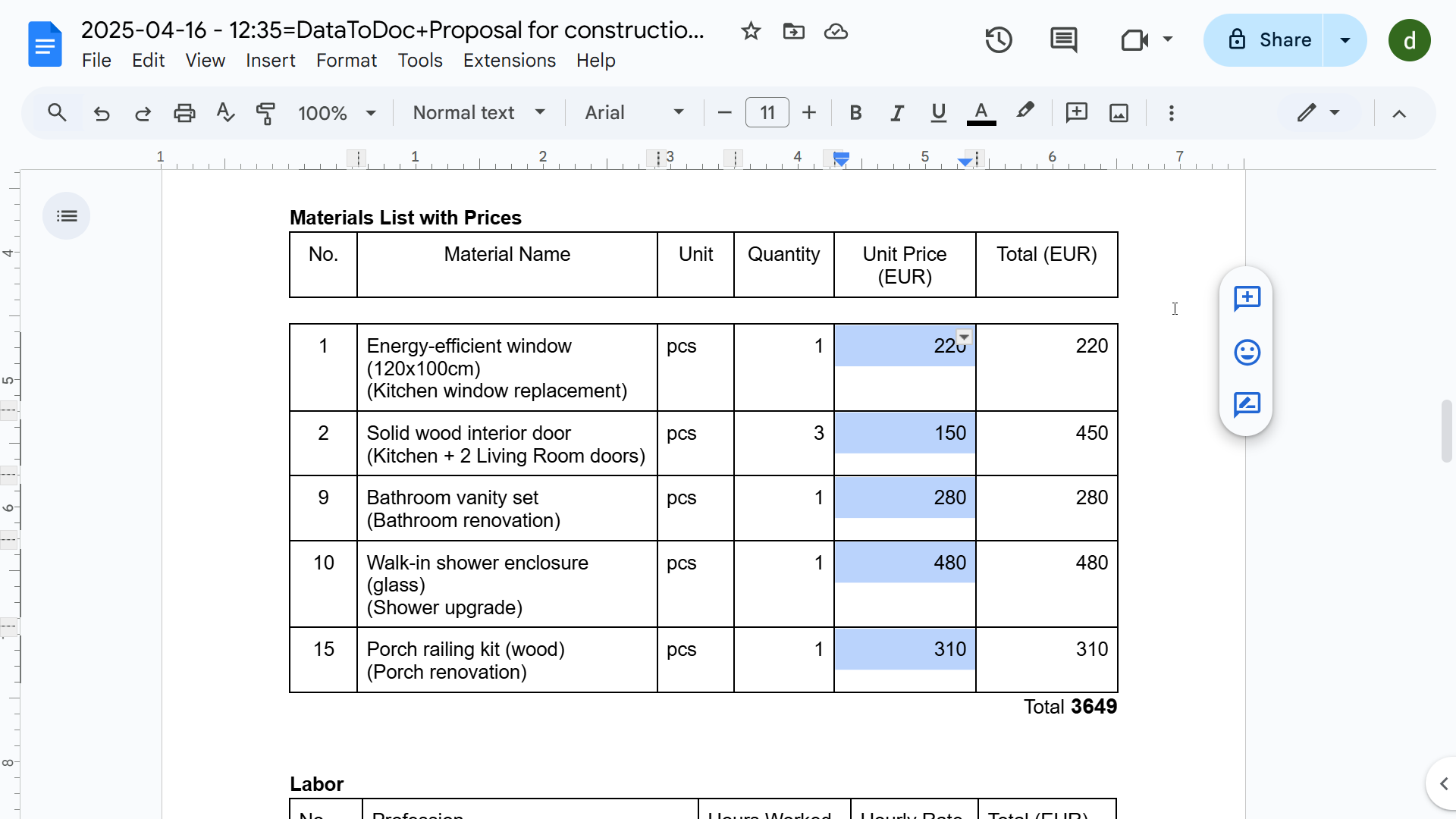Image resolution: width=1456 pixels, height=819 pixels.
Task: Redo the last action
Action: coord(143,113)
